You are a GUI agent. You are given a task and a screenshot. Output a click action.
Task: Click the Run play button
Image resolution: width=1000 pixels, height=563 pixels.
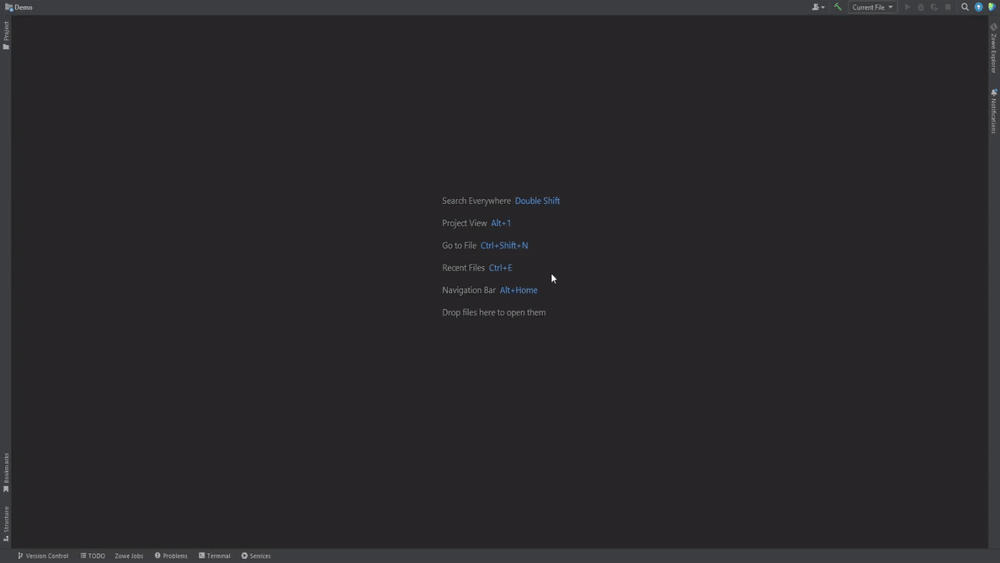[907, 7]
